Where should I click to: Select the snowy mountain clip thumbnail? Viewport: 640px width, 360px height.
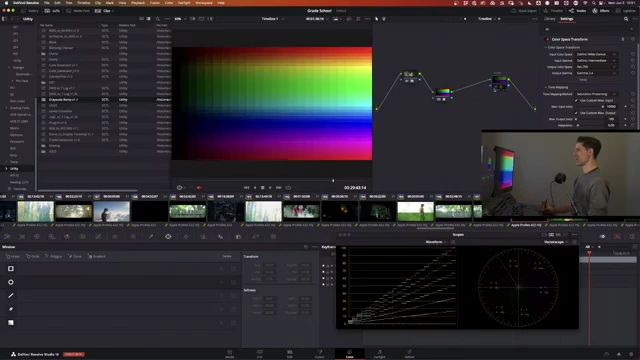[111, 211]
